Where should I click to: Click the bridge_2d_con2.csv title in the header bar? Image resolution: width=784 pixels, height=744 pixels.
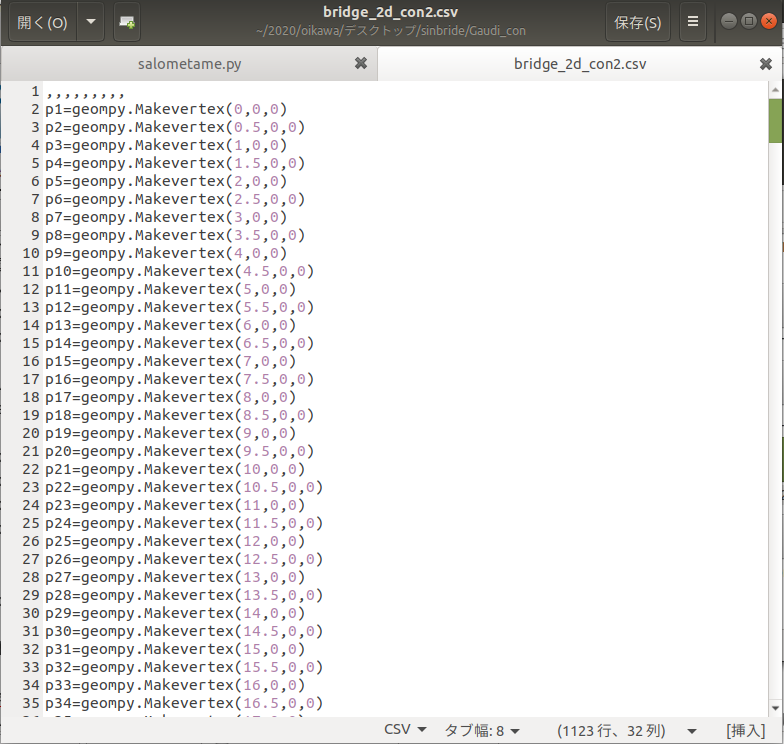coord(390,12)
